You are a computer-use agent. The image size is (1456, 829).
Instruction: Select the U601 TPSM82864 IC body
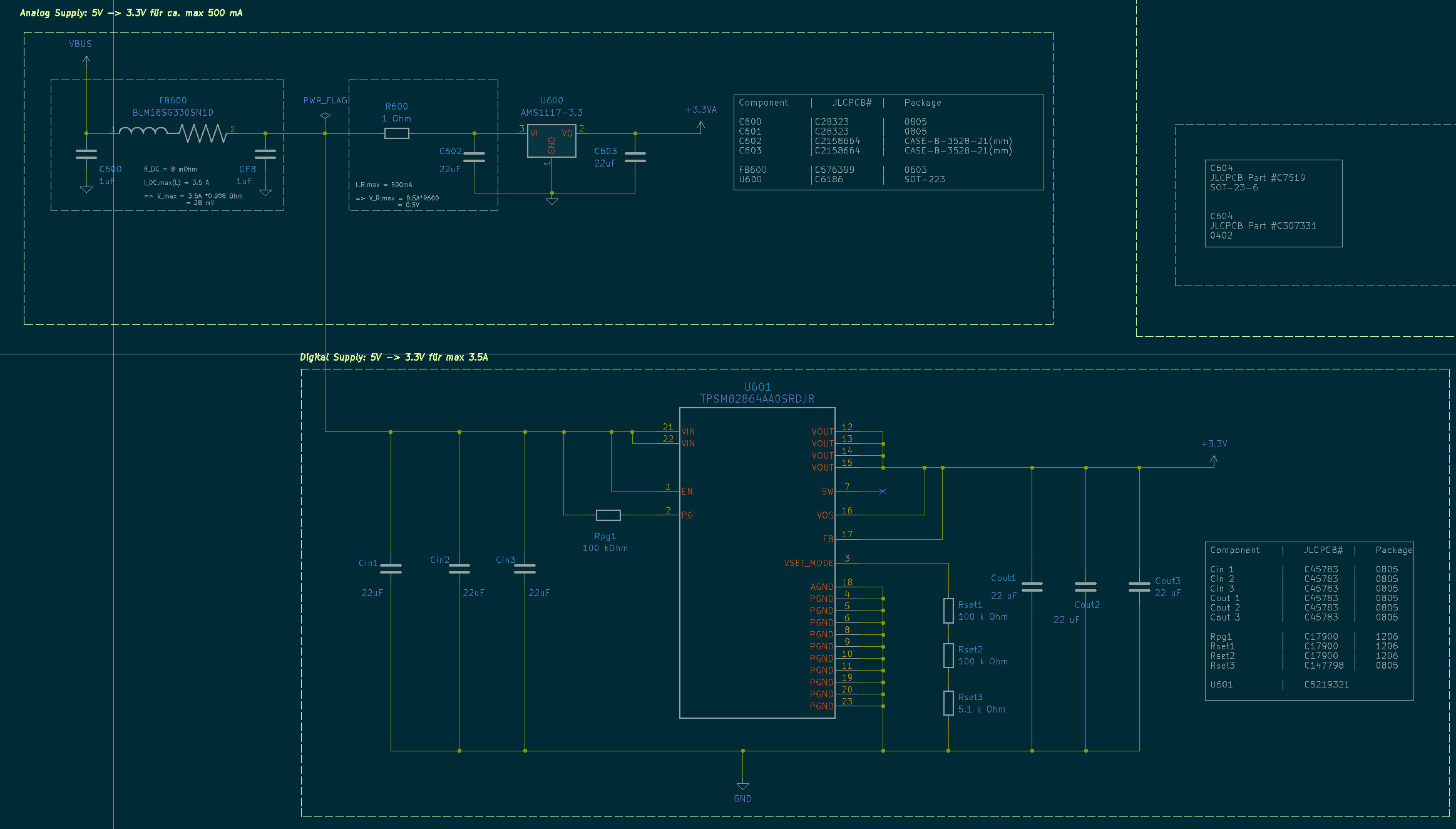(757, 563)
